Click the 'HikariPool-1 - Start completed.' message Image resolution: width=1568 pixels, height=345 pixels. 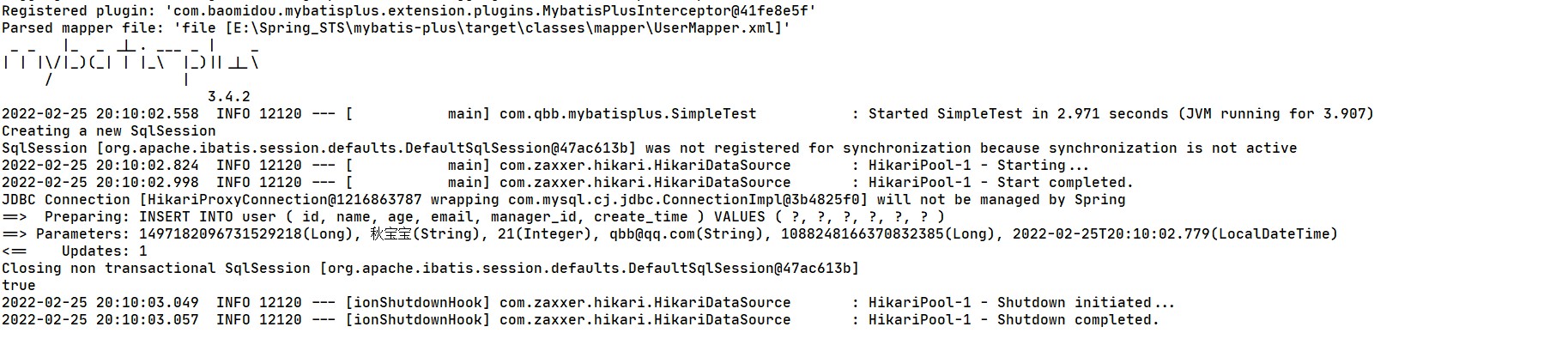tap(1001, 183)
